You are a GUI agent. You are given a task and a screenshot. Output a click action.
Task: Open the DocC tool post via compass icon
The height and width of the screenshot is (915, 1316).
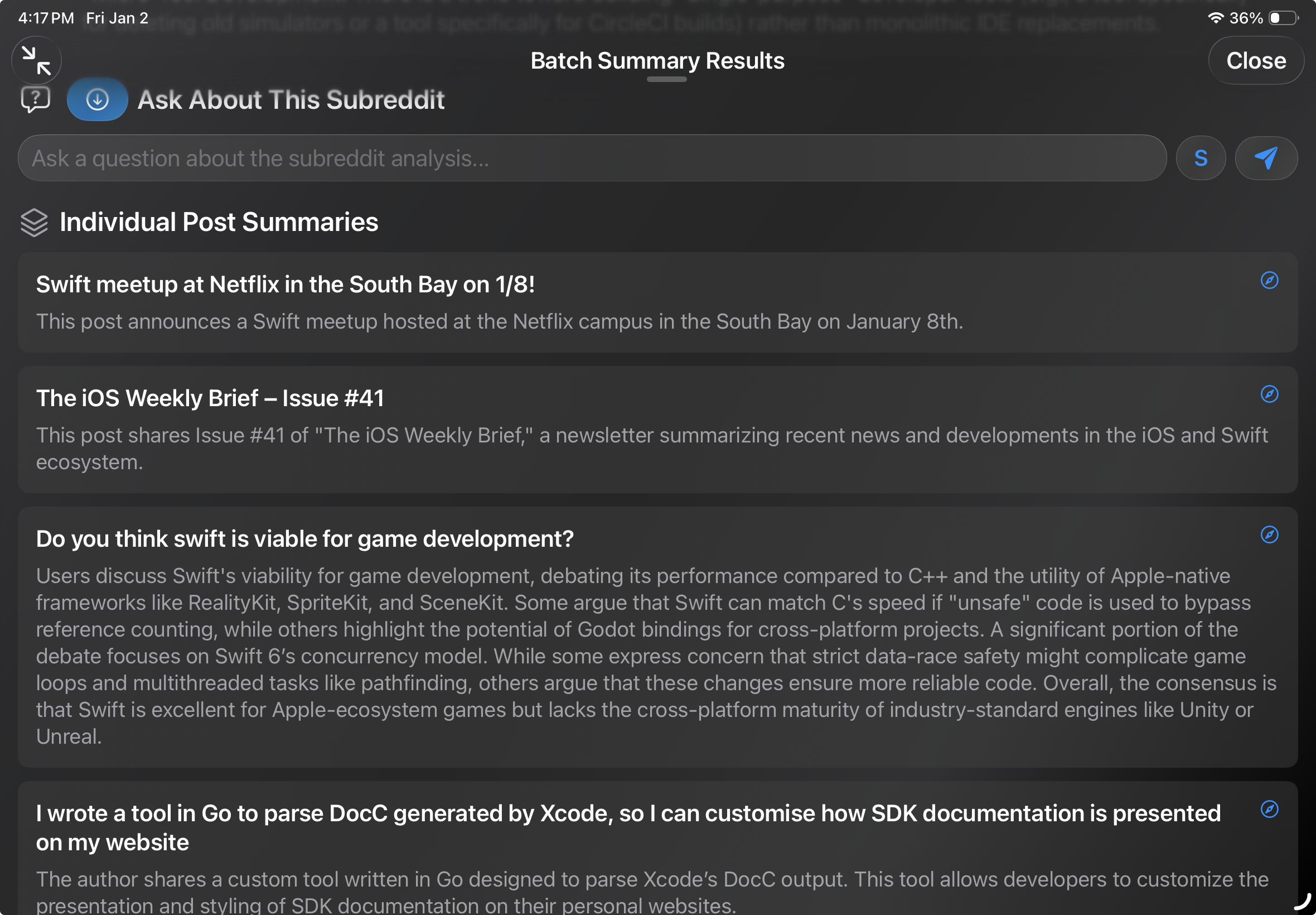coord(1270,810)
